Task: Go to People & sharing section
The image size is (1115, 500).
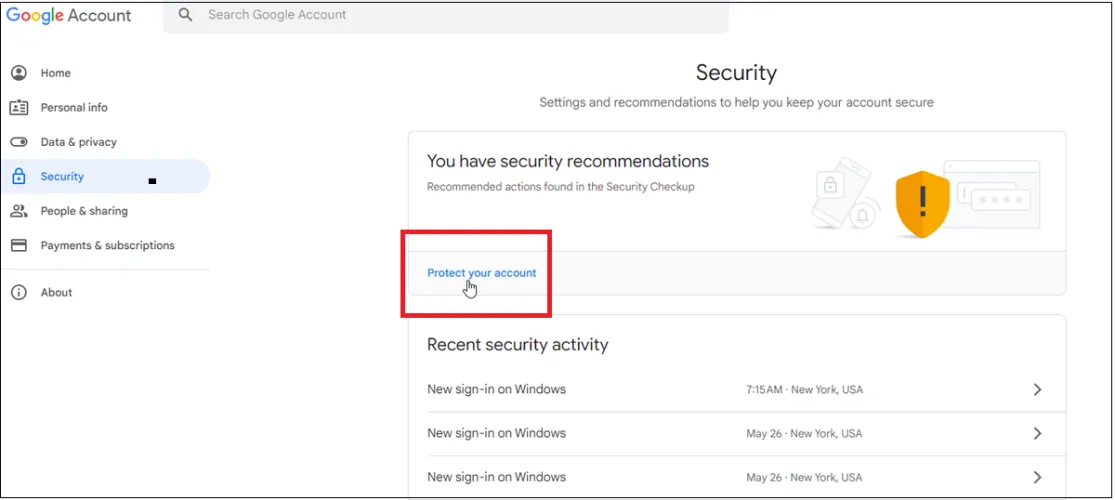Action: pos(84,211)
